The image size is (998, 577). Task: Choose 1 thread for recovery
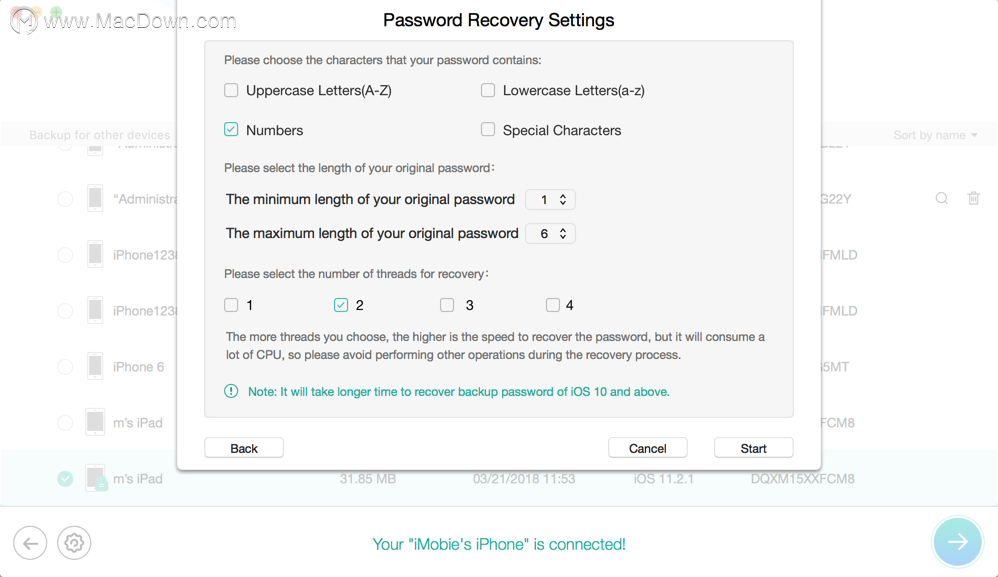click(231, 305)
